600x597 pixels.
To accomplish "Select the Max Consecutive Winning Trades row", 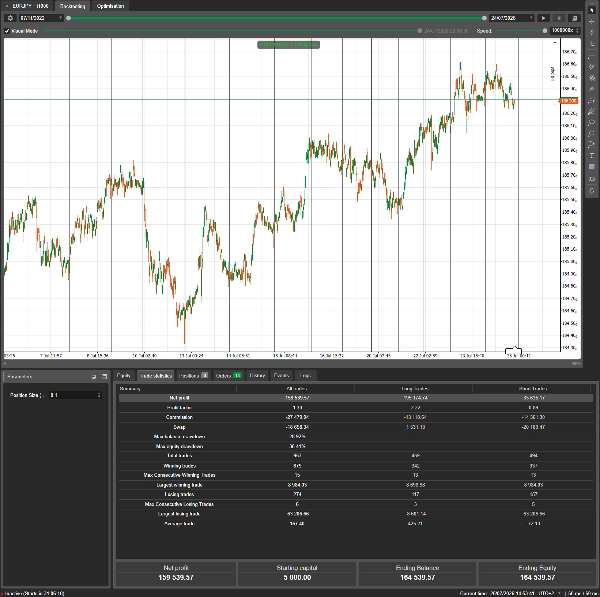I will [x=356, y=475].
